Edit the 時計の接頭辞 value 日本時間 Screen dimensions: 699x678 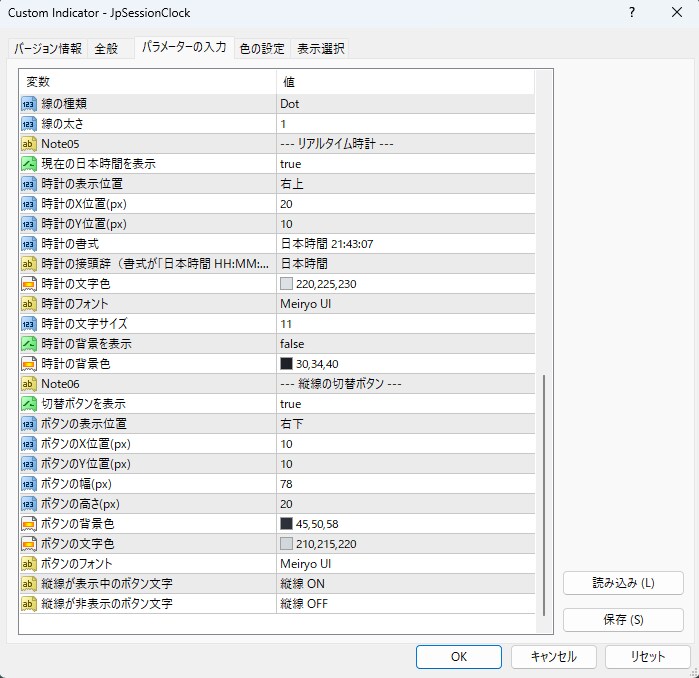(405, 264)
